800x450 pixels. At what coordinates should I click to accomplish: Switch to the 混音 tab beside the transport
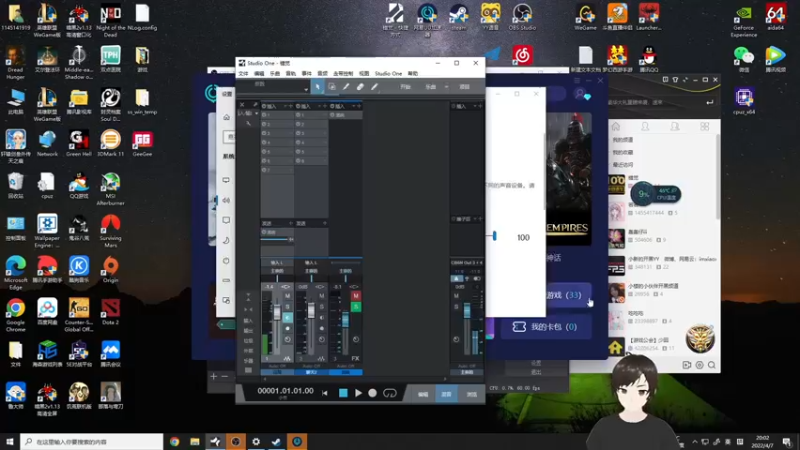click(x=446, y=394)
